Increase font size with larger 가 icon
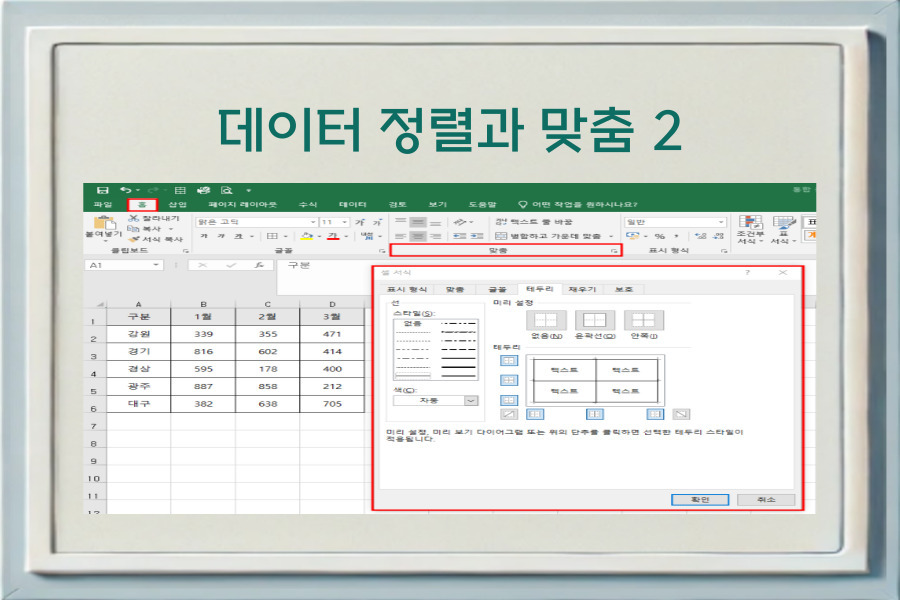Image resolution: width=900 pixels, height=600 pixels. pos(360,222)
